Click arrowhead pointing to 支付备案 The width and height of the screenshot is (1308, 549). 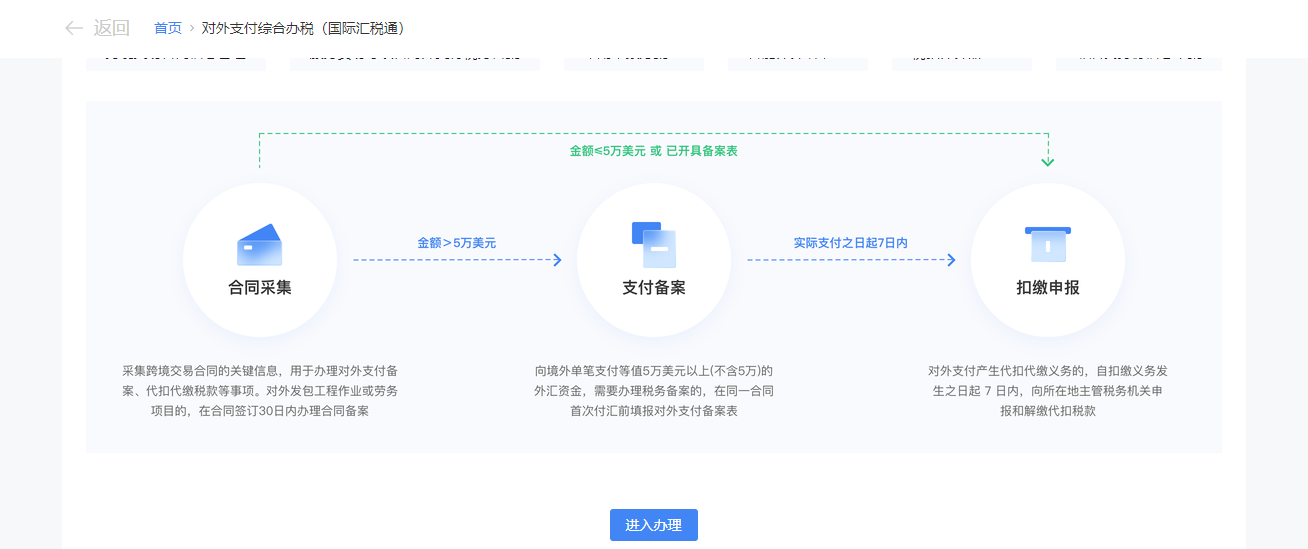[x=558, y=260]
